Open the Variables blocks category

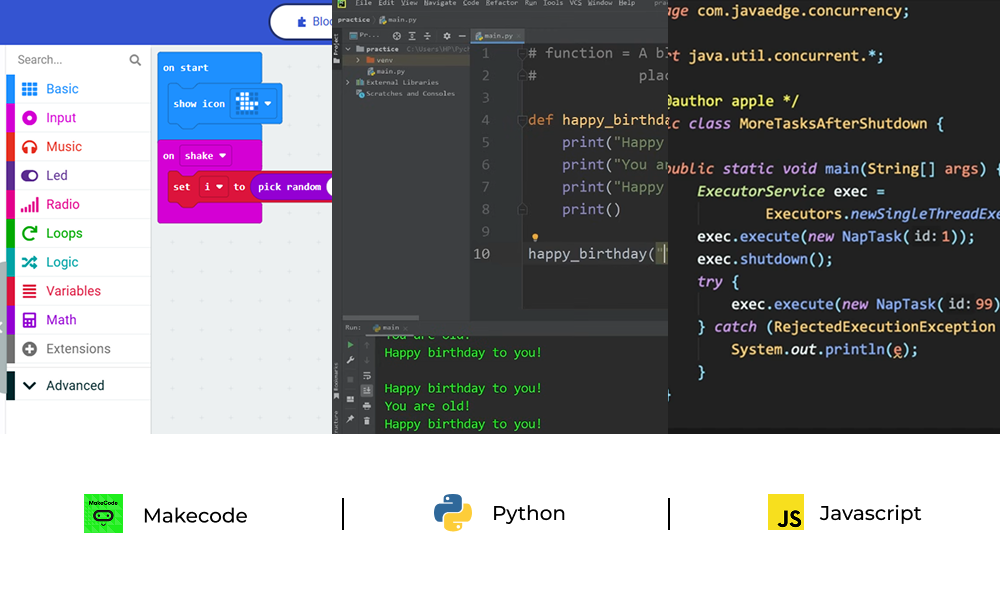click(x=73, y=291)
